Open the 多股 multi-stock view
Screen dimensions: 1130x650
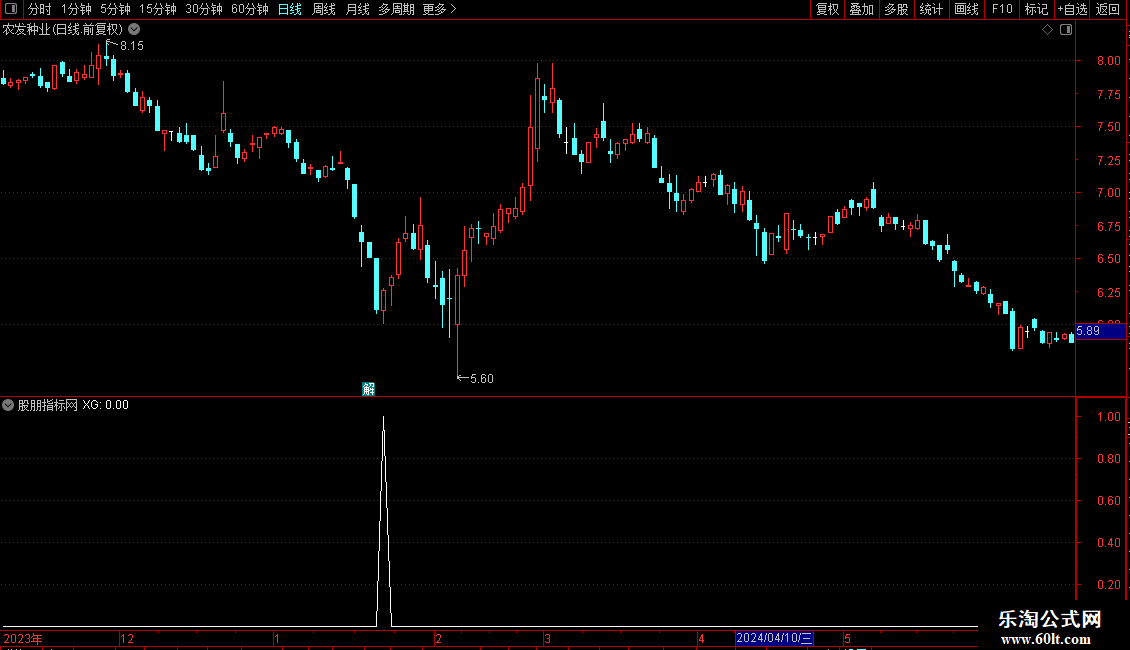click(x=896, y=9)
